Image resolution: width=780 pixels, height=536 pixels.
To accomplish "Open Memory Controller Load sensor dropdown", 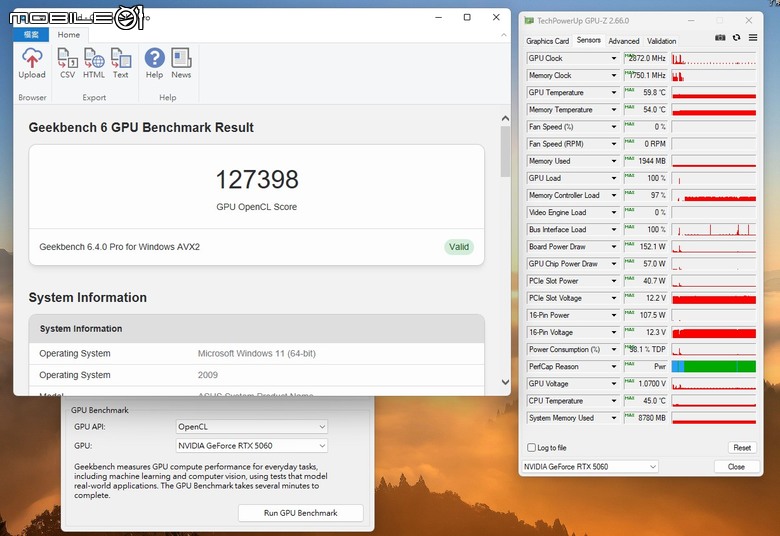I will [613, 196].
